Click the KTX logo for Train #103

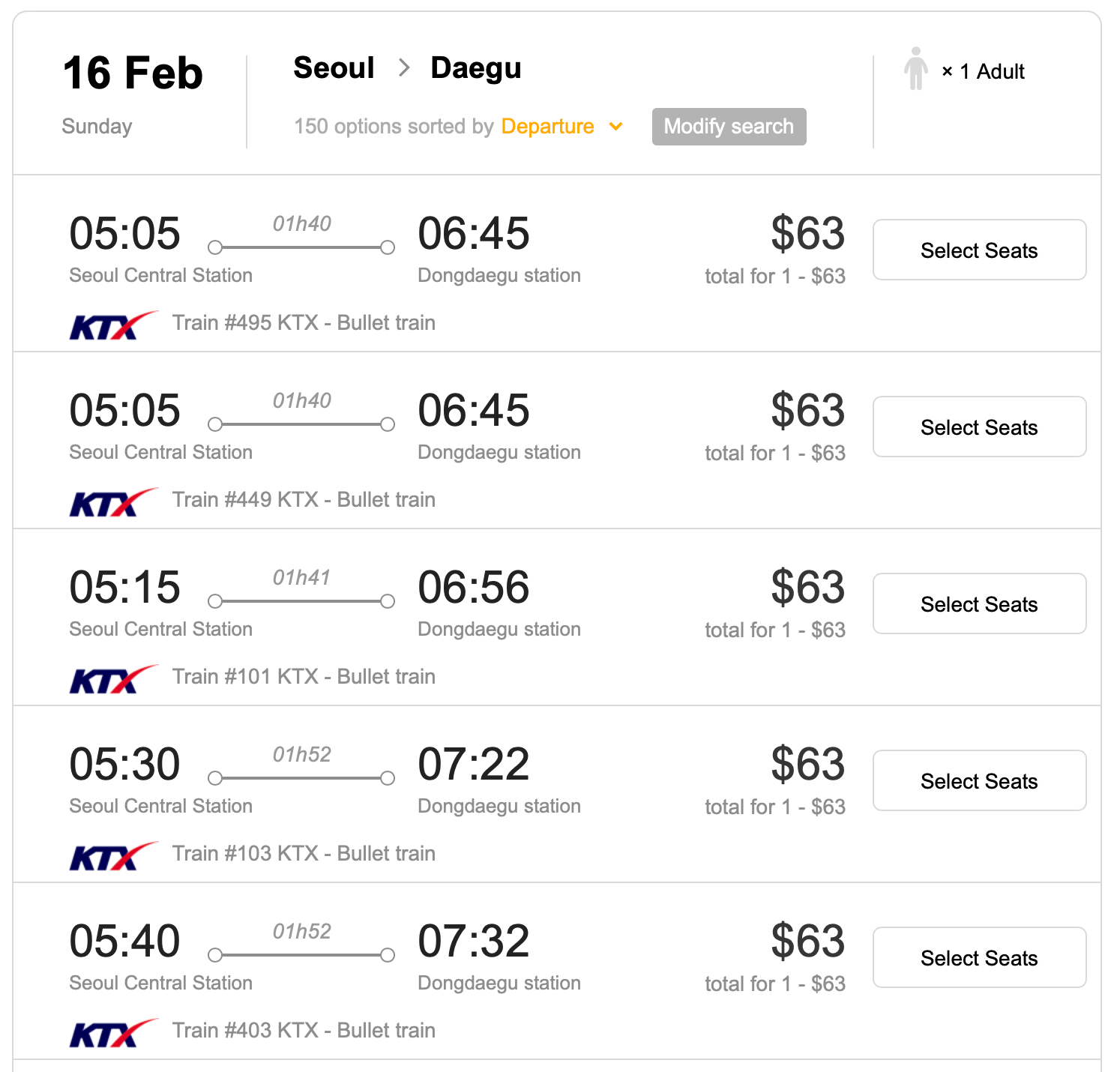(x=112, y=855)
